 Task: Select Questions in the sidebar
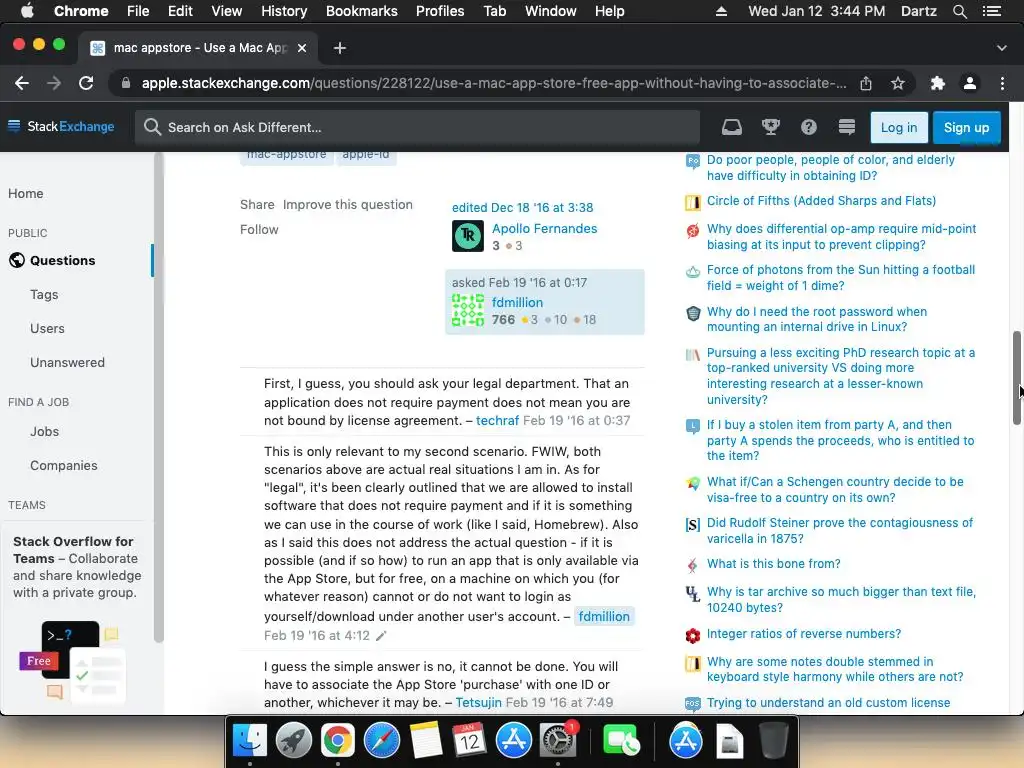[63, 260]
